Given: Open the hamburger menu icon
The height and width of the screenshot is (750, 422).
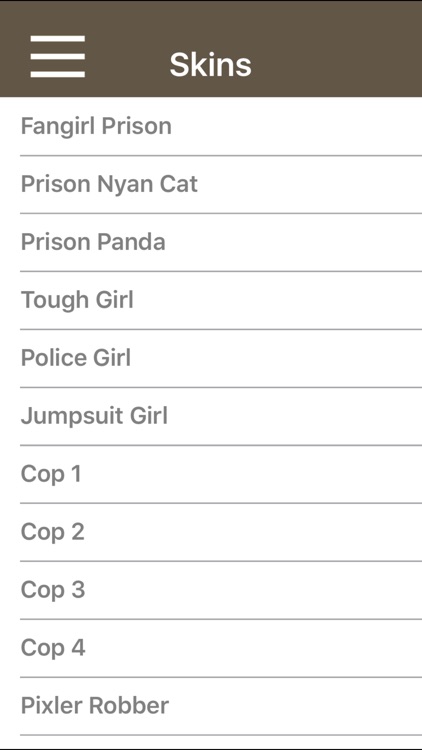Looking at the screenshot, I should (x=57, y=56).
